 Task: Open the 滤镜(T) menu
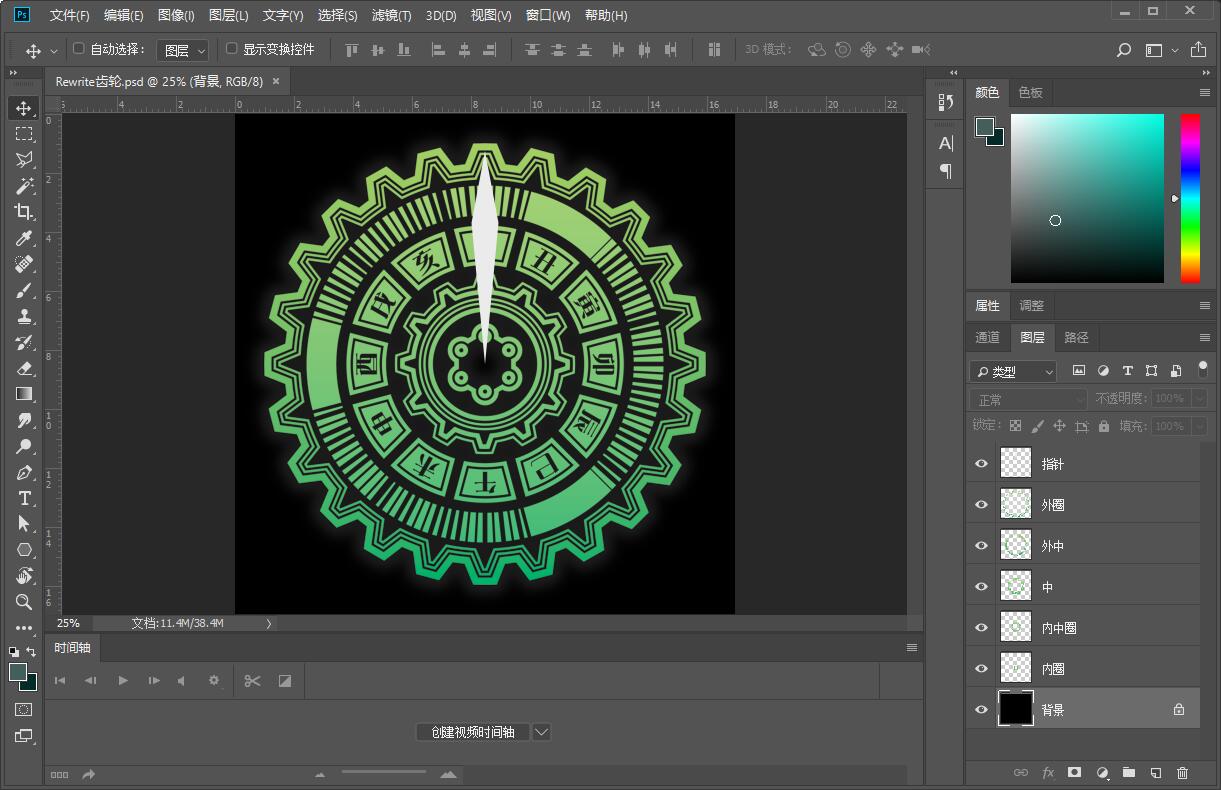coord(391,15)
